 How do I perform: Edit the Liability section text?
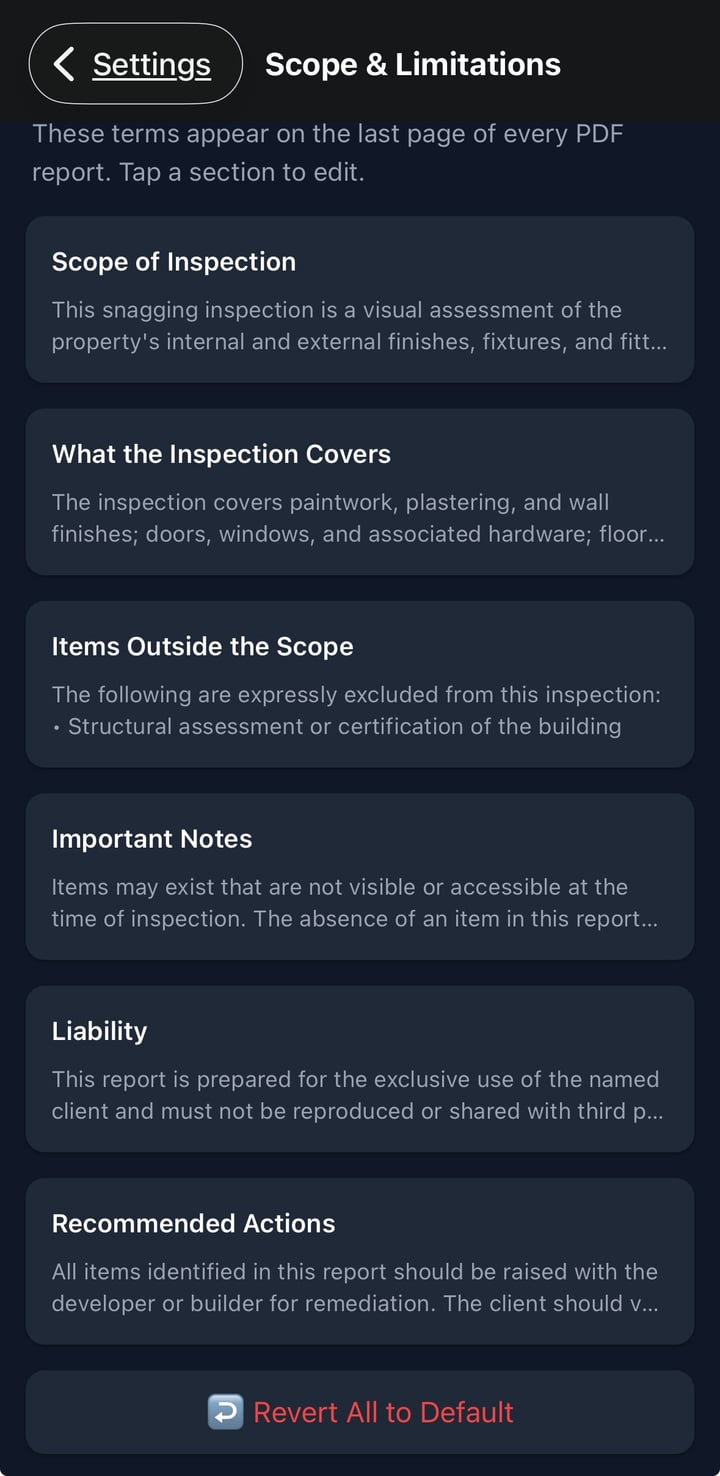[360, 1068]
